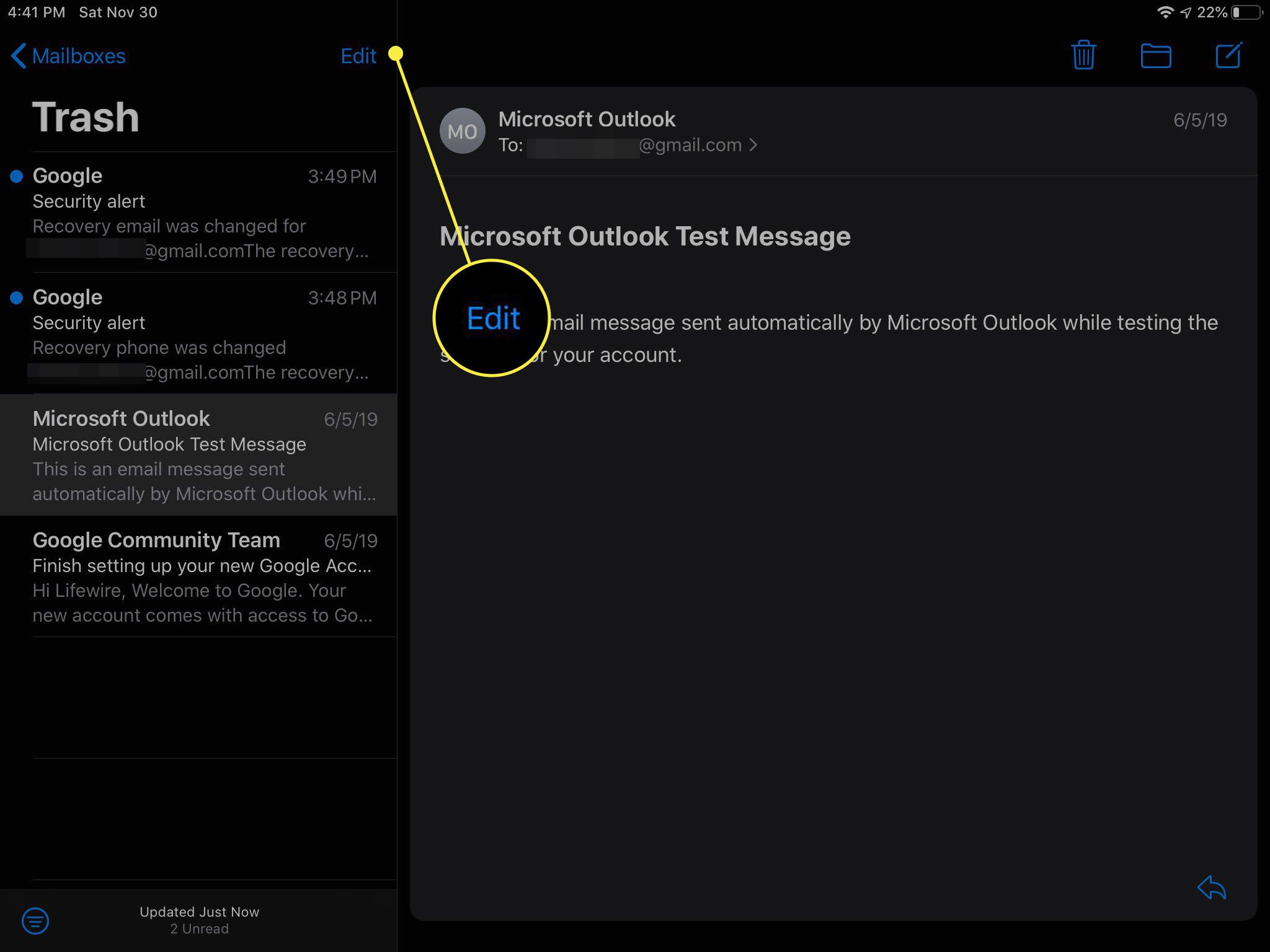Screen dimensions: 1270x952
Task: Tap the blue unread dot on 3:48 PM email
Action: 17,298
